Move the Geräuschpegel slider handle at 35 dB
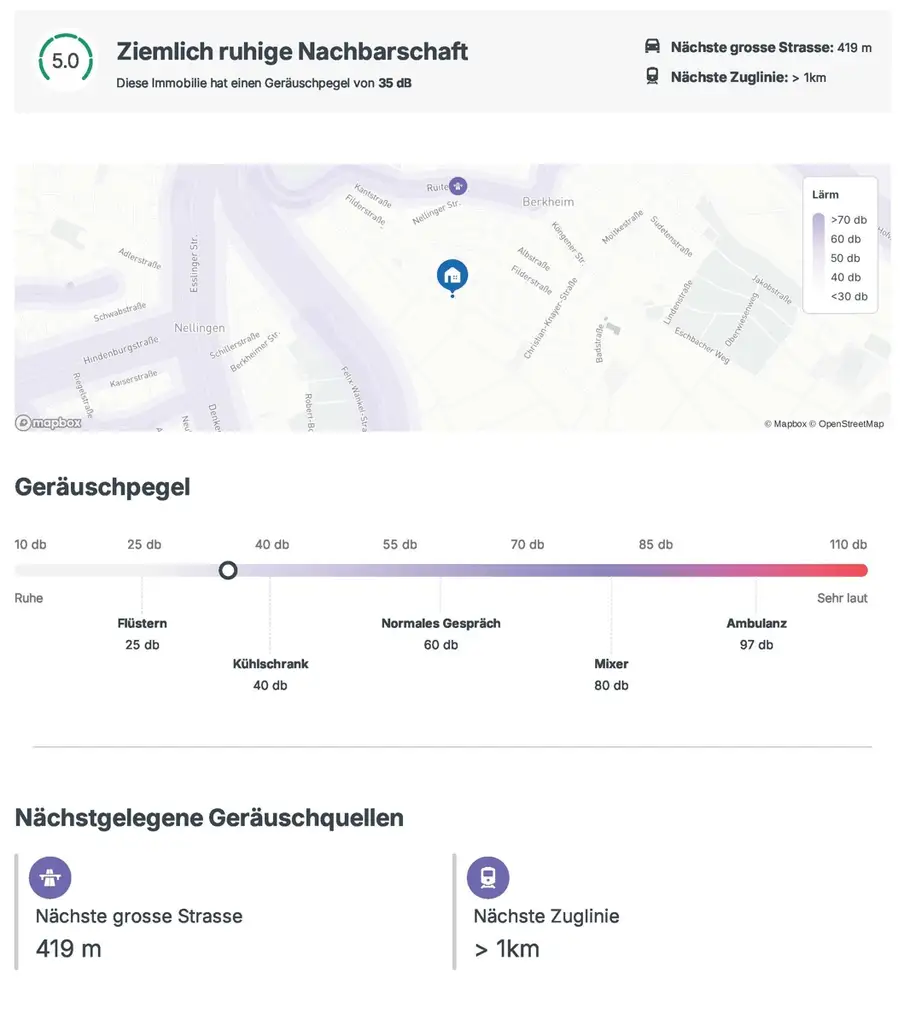This screenshot has height=1024, width=910. click(x=228, y=570)
